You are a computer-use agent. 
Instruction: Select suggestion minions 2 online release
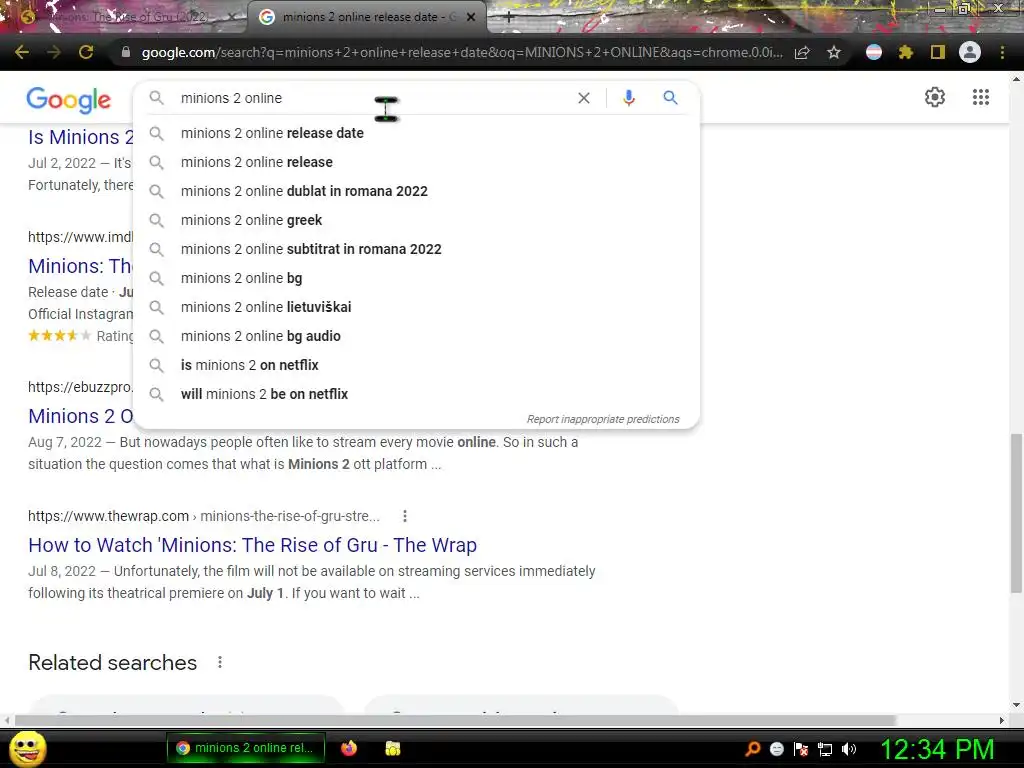pos(416,162)
